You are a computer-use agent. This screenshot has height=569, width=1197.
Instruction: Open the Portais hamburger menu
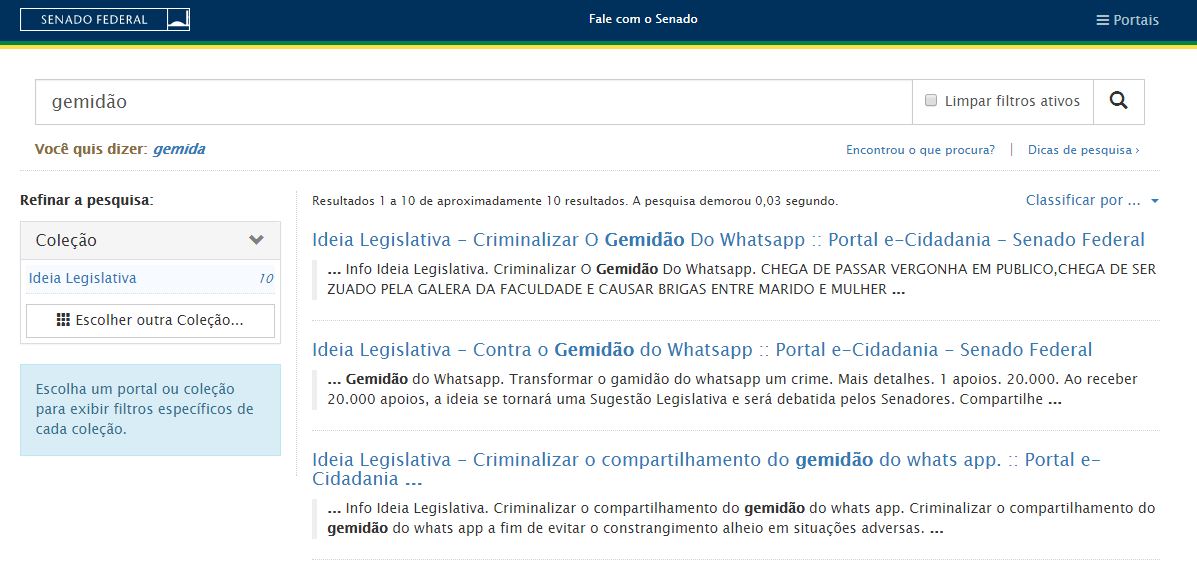pyautogui.click(x=1127, y=20)
